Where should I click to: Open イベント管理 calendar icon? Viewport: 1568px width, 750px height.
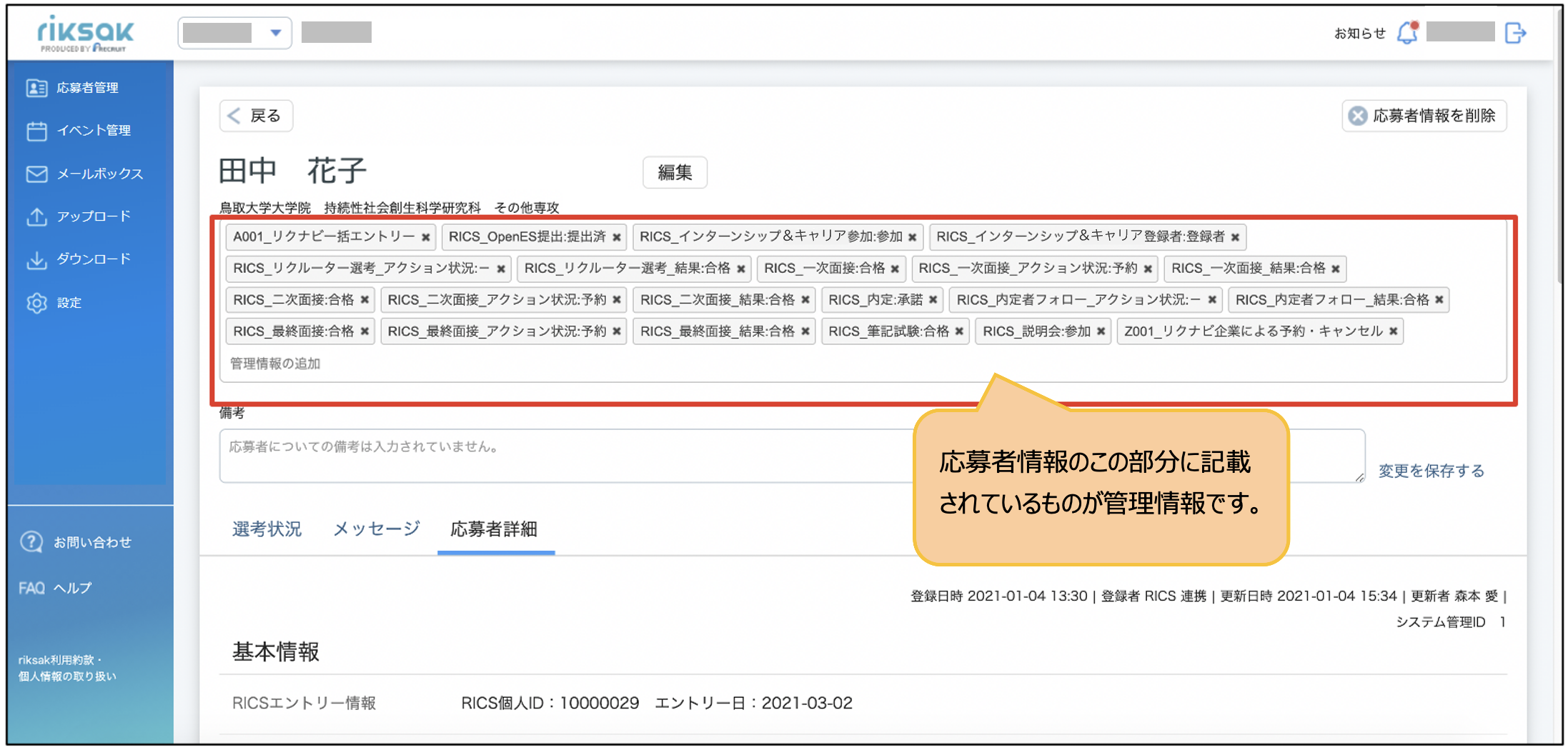click(36, 131)
